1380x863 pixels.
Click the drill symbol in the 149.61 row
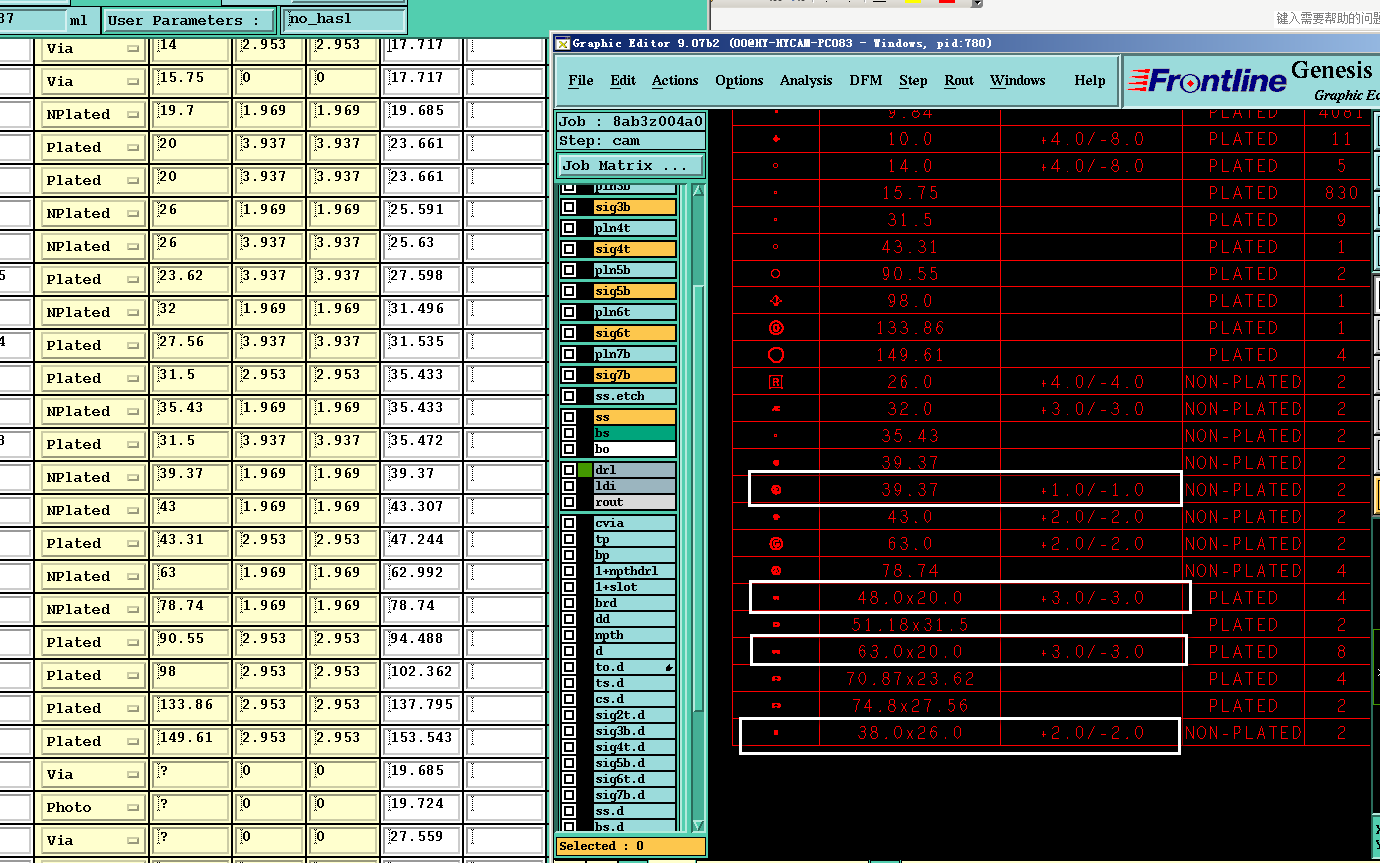[x=775, y=355]
